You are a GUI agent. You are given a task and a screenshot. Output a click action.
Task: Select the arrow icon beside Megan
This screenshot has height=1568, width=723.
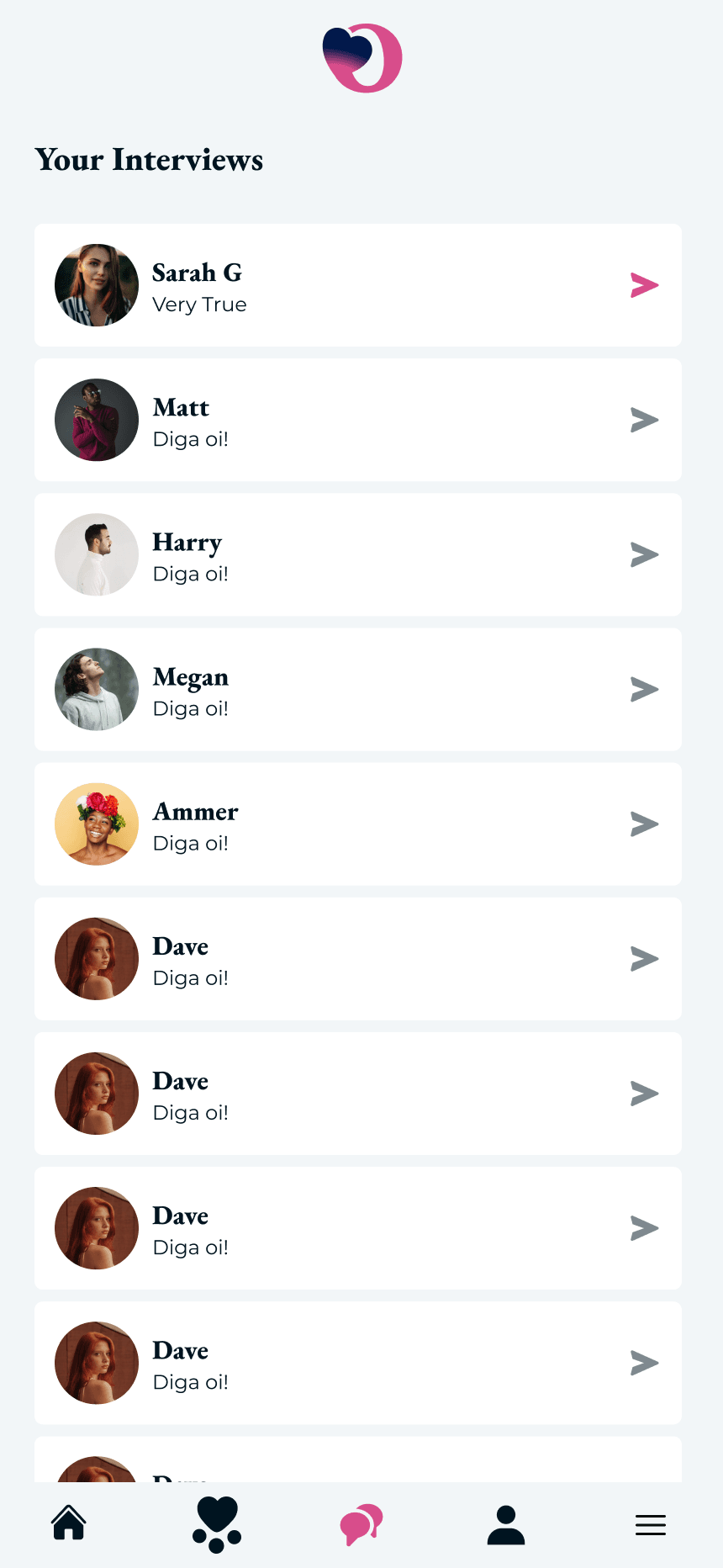click(x=644, y=690)
